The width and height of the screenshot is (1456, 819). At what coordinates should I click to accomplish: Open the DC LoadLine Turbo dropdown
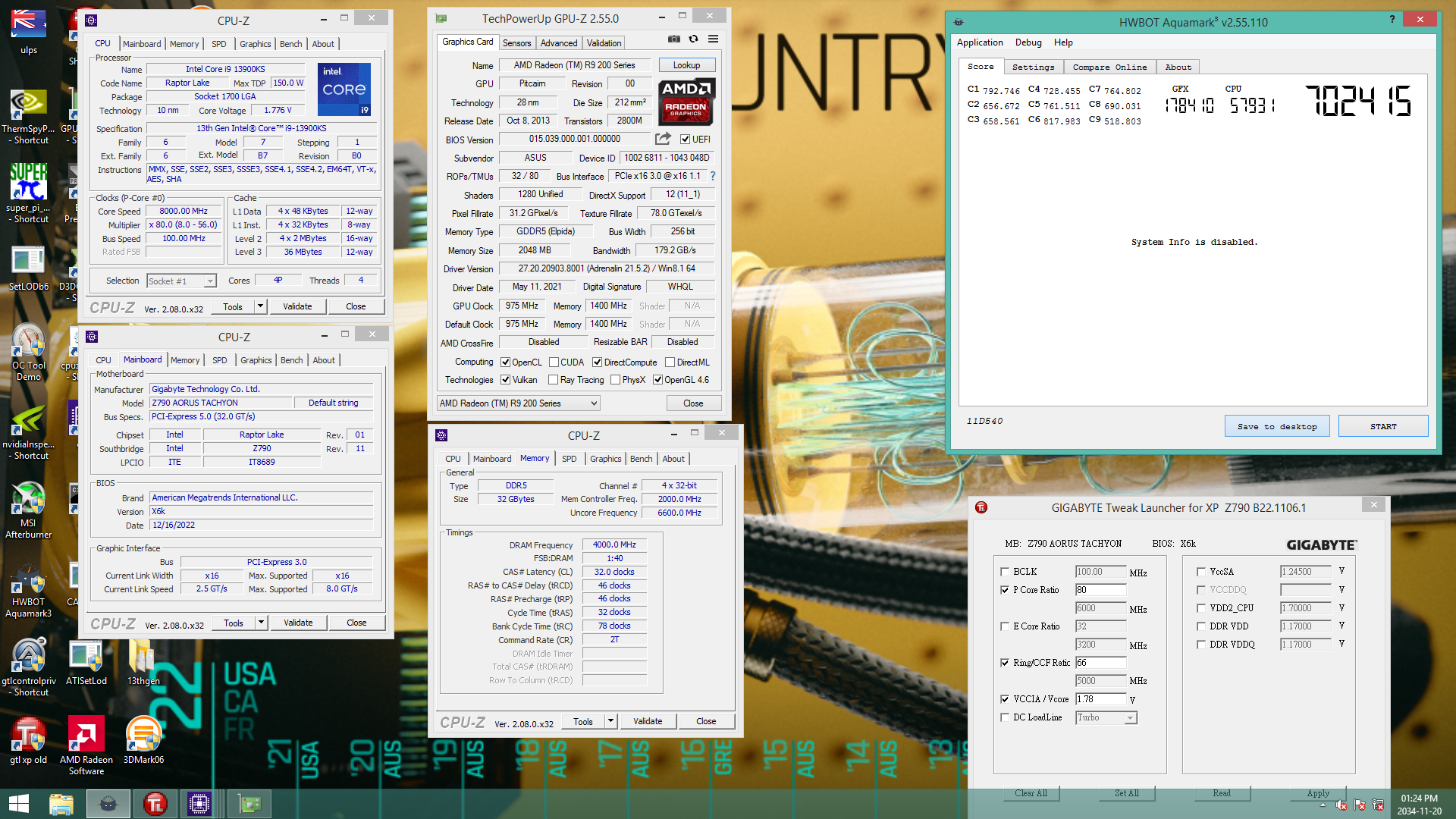(1106, 717)
